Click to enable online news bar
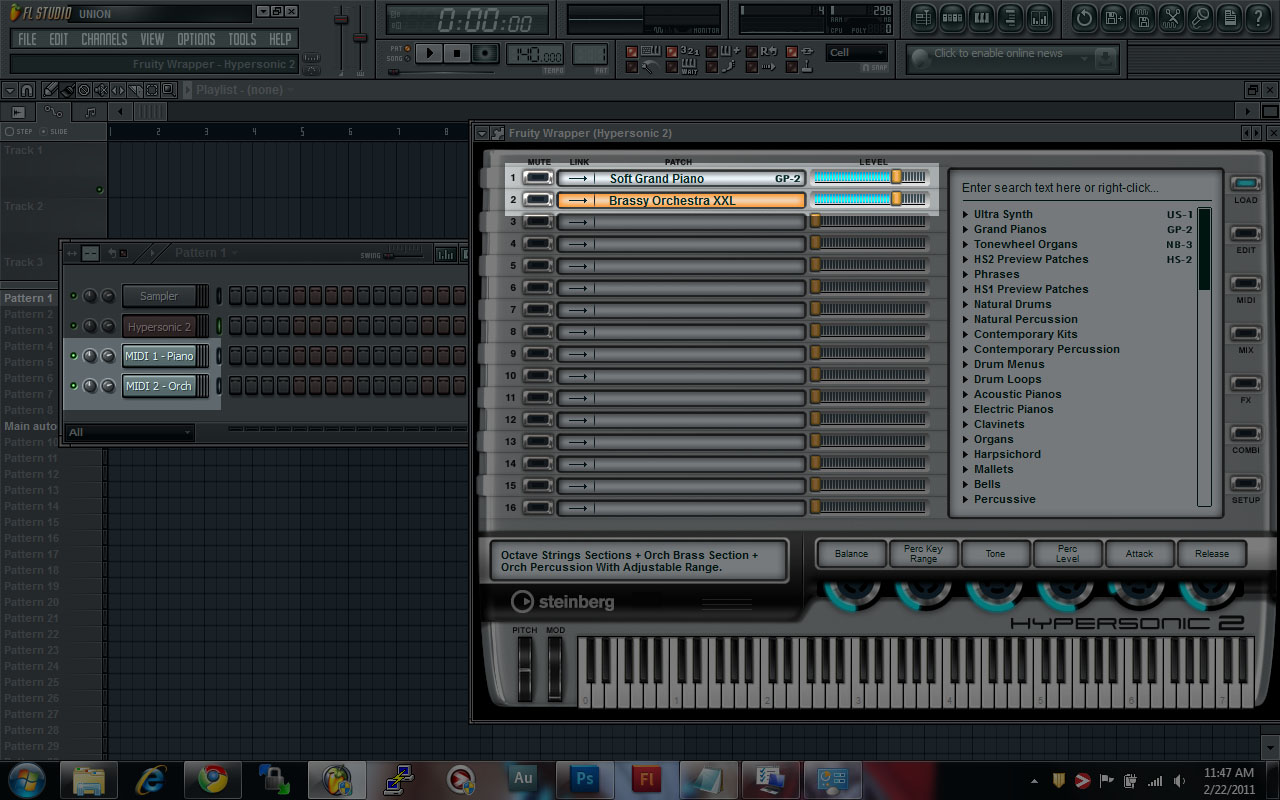 (x=1011, y=59)
